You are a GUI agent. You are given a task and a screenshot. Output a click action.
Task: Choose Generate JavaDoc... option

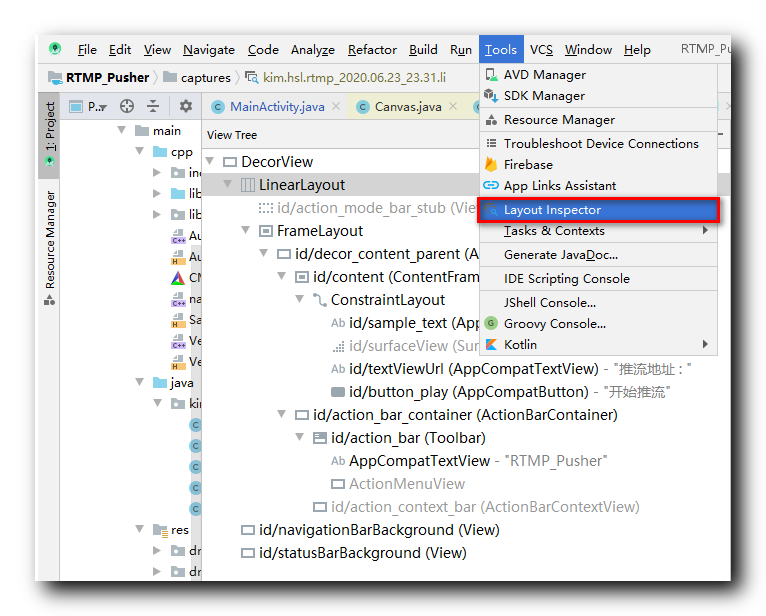tap(598, 255)
